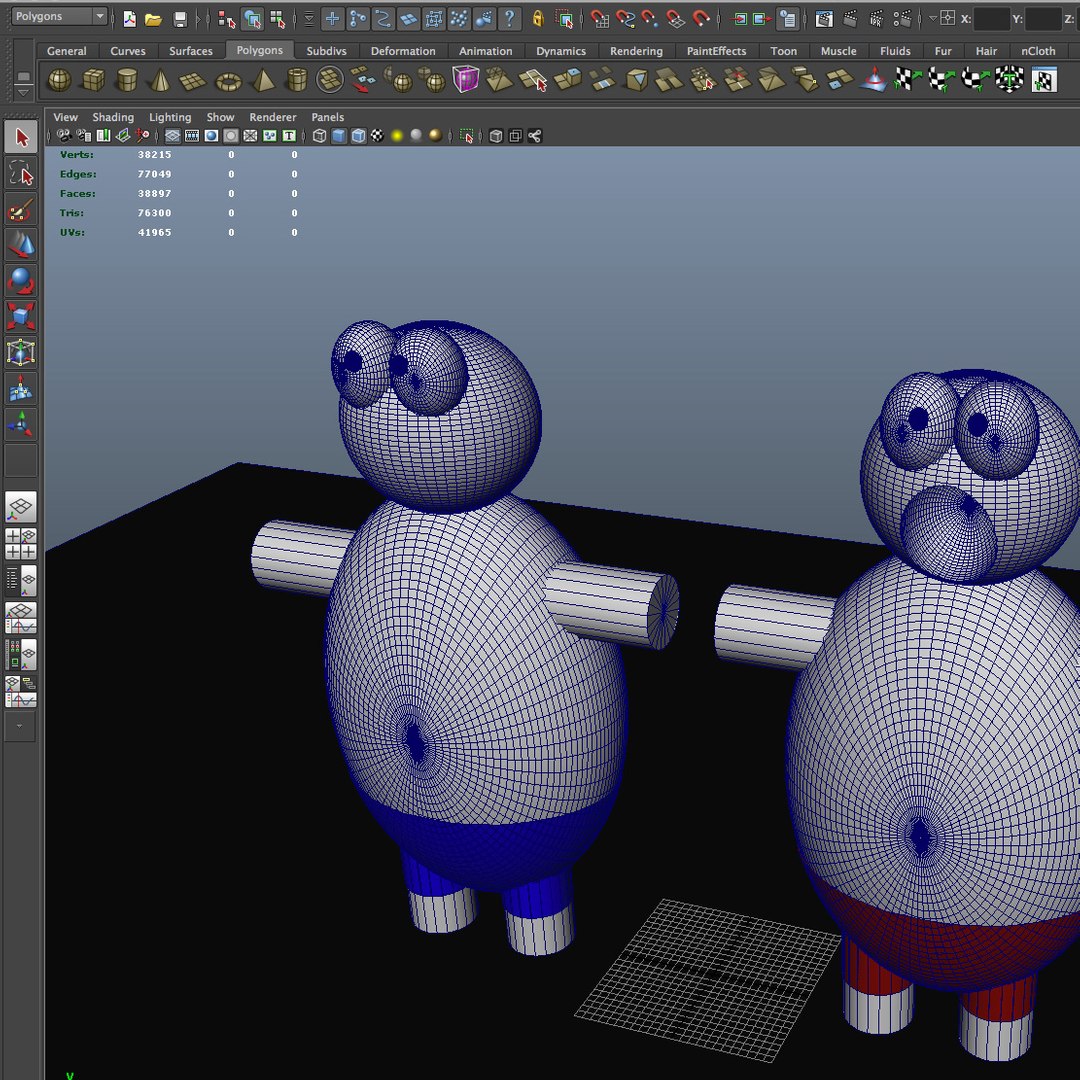Toggle construction history icon
Image resolution: width=1080 pixels, height=1080 pixels.
coord(787,19)
